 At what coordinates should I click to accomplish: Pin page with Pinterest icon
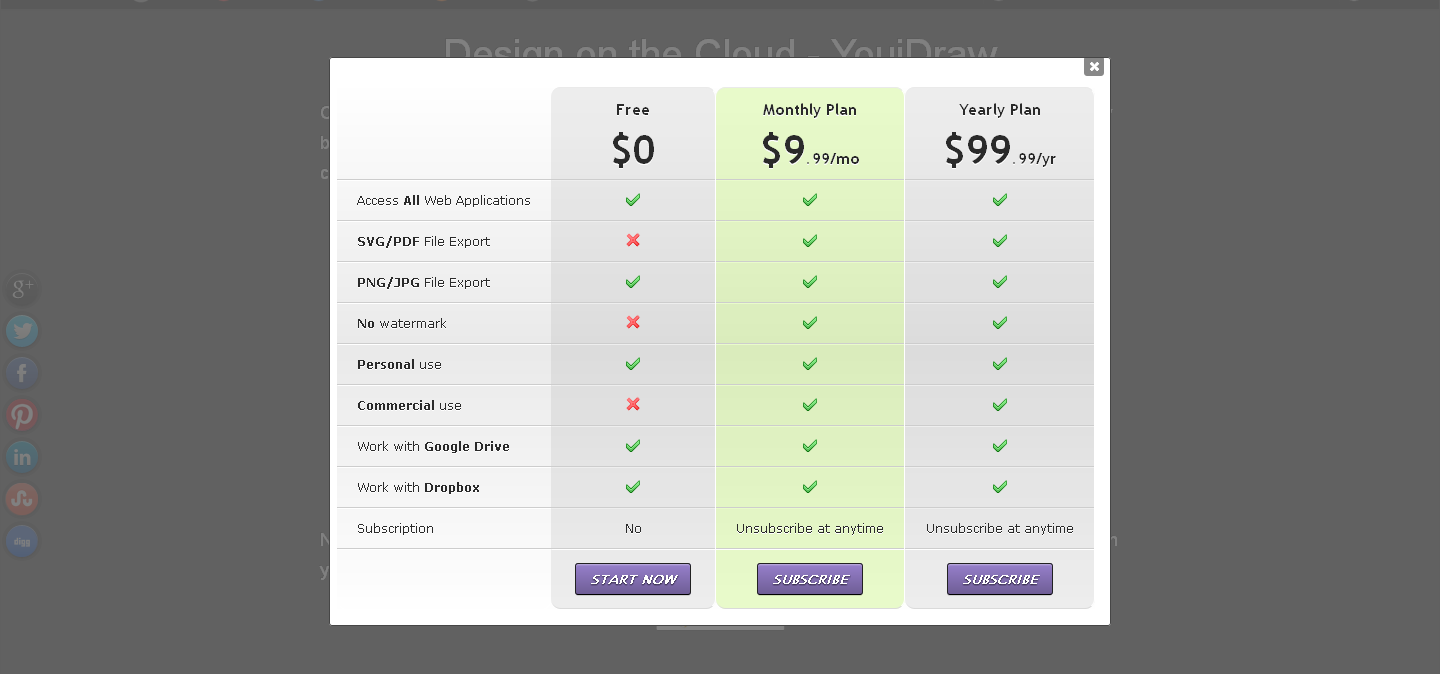click(22, 415)
